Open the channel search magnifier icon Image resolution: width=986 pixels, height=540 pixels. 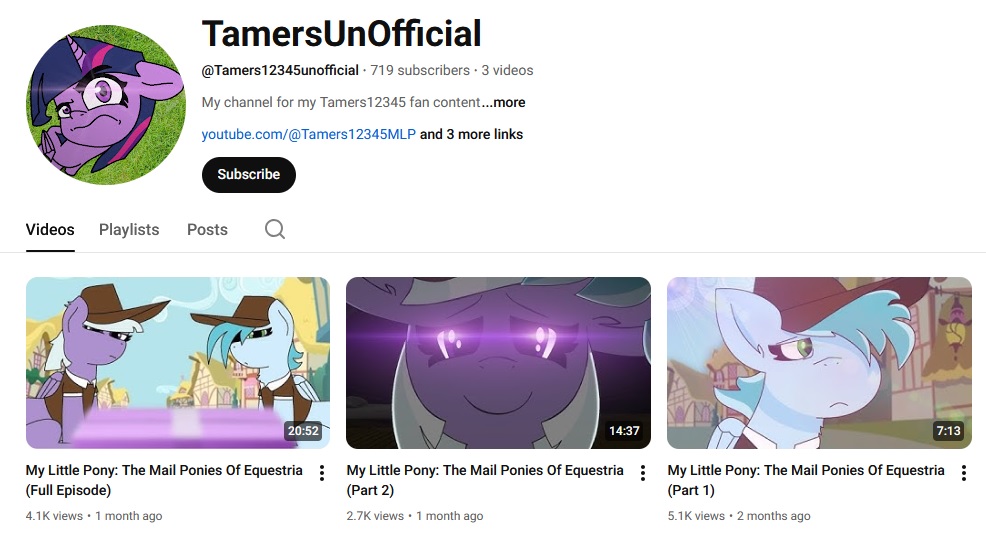point(275,229)
